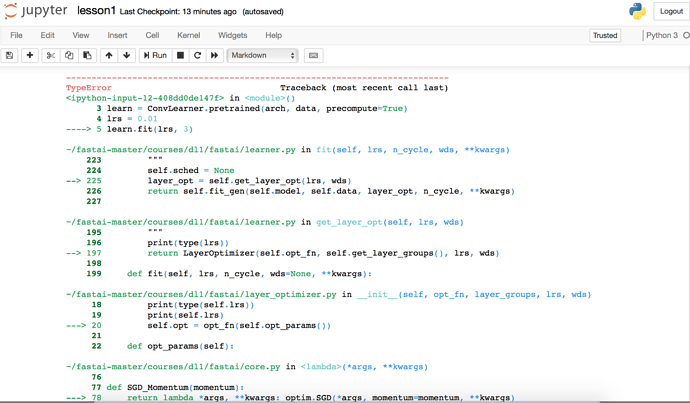The height and width of the screenshot is (403, 690).
Task: Open the Cell menu
Action: (153, 35)
